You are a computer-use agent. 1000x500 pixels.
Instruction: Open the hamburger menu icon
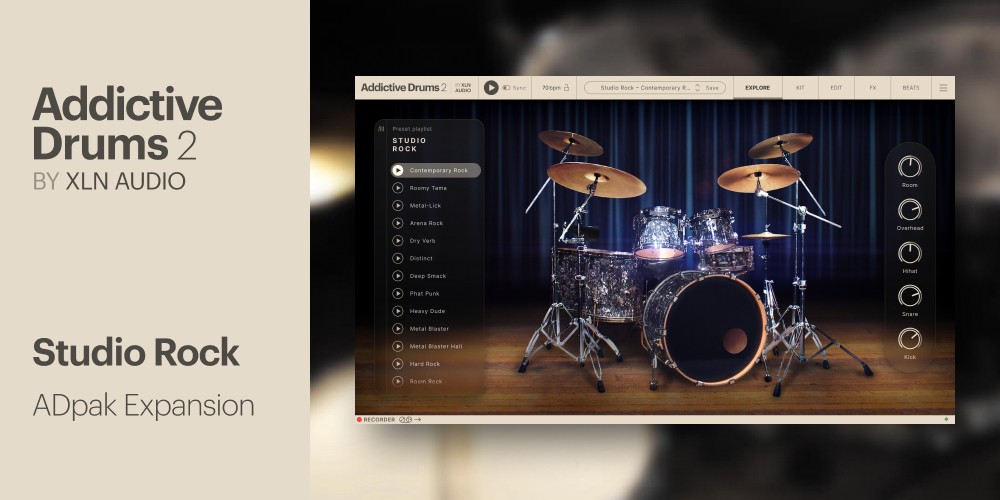pyautogui.click(x=942, y=88)
